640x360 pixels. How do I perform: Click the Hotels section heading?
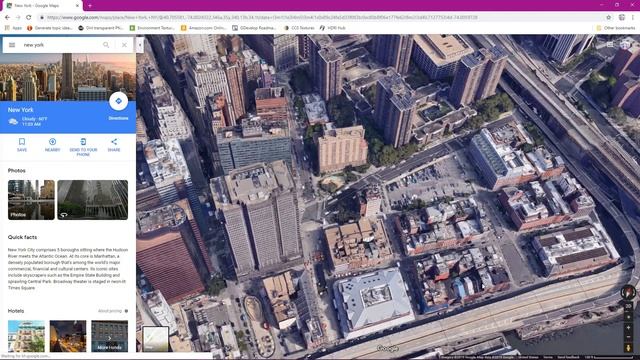coord(16,311)
